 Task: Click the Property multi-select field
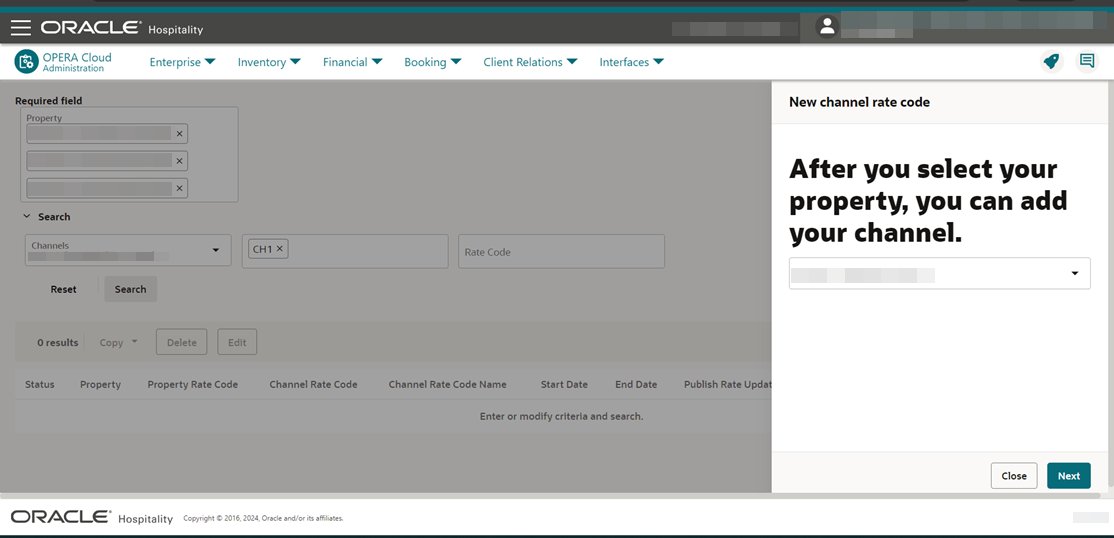tap(129, 154)
